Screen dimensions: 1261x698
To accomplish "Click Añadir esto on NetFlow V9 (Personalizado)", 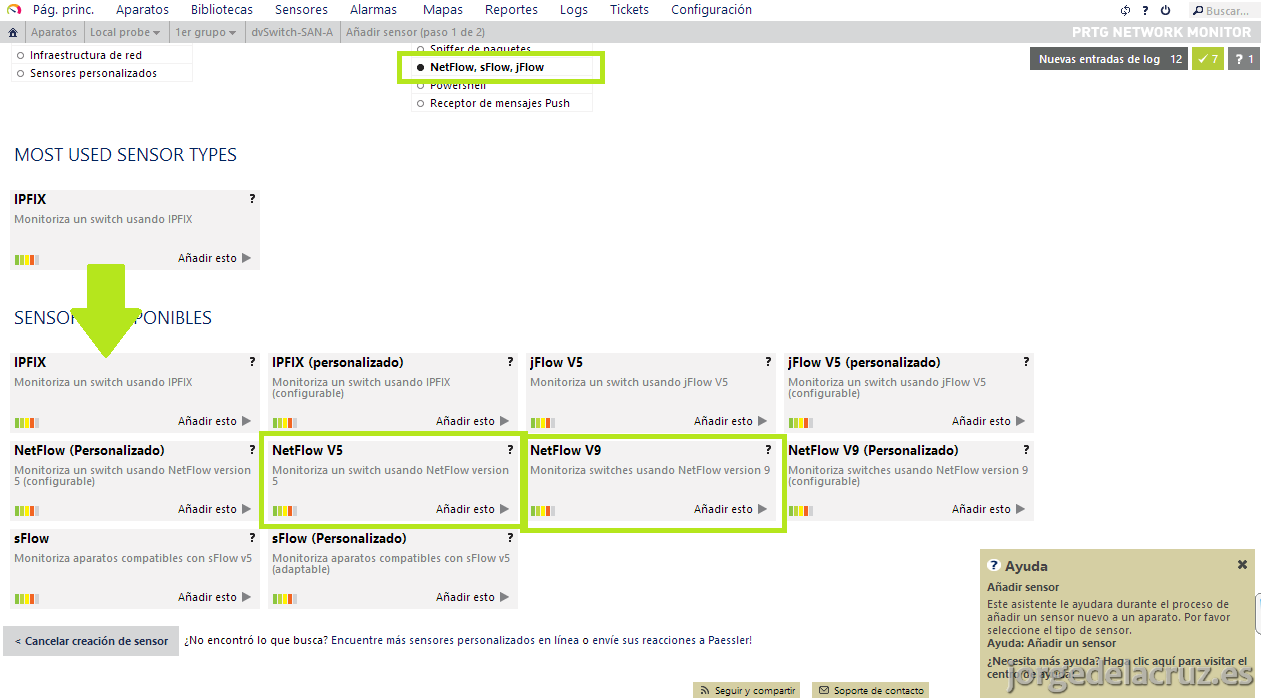I will click(x=988, y=509).
